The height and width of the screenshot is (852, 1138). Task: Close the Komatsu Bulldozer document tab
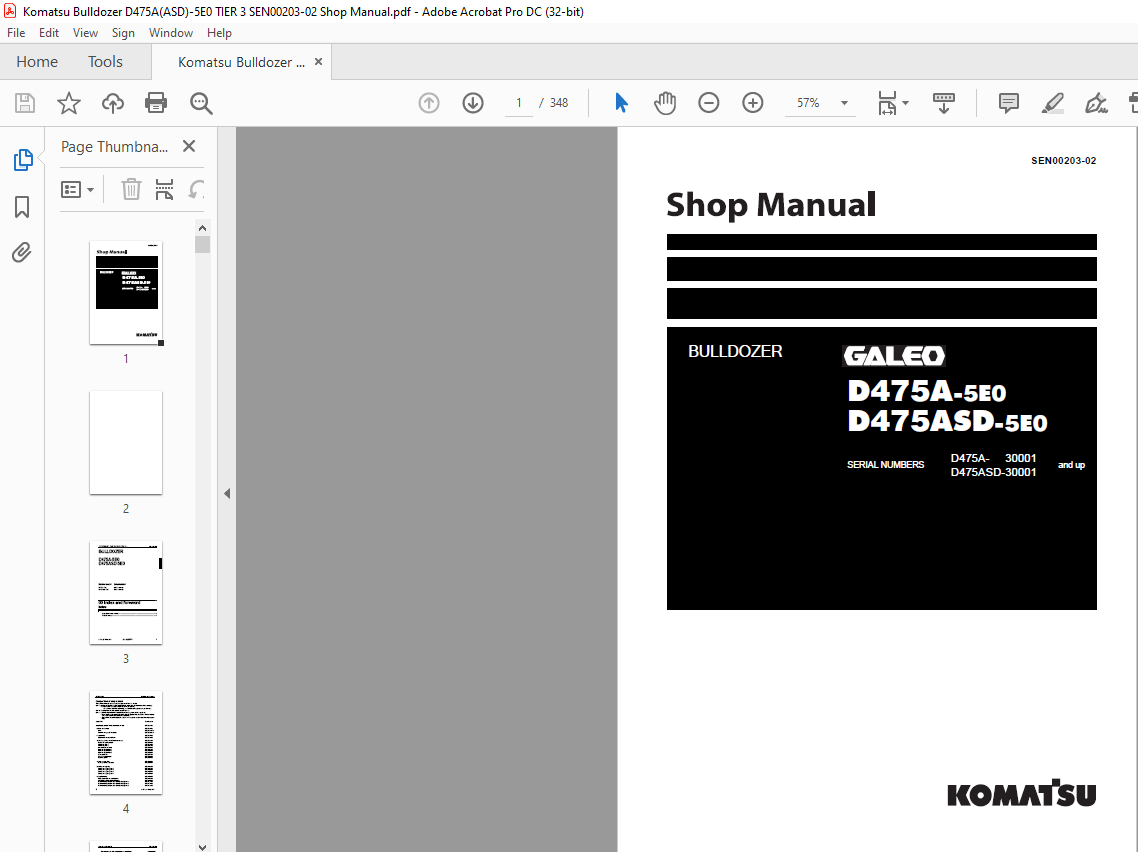click(x=318, y=62)
